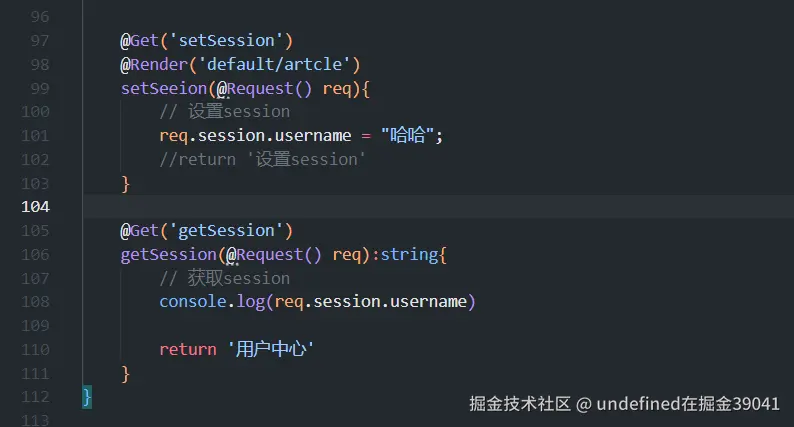794x427 pixels.
Task: Click the @Render('default/artcle') decorator line
Action: pyautogui.click(x=240, y=64)
